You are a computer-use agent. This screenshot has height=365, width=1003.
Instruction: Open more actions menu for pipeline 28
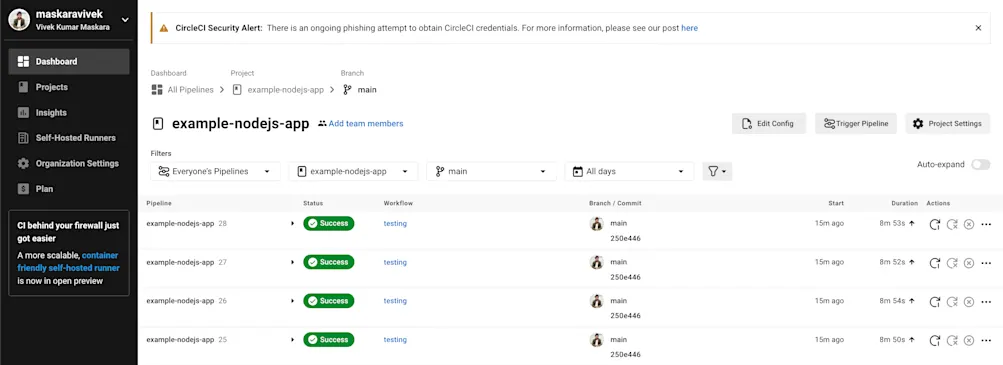[x=986, y=224]
